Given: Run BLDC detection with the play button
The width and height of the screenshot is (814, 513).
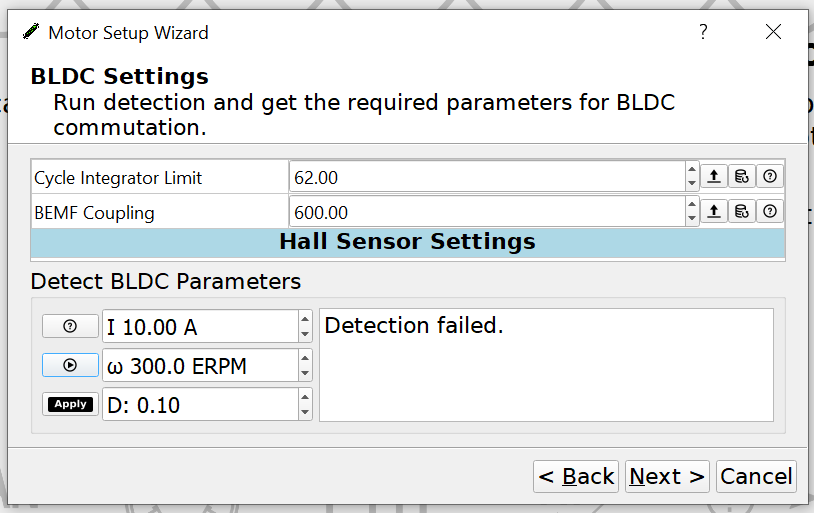Looking at the screenshot, I should pyautogui.click(x=70, y=365).
